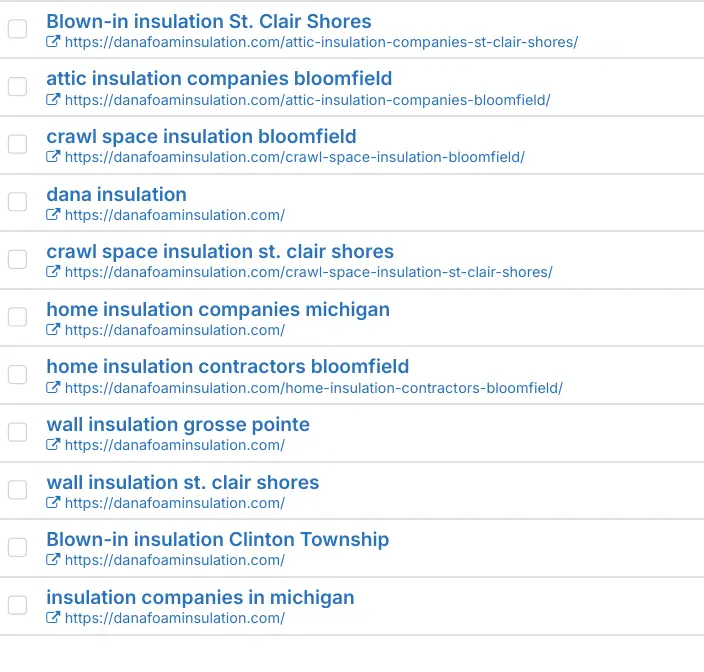Open the crawl-space-insulation-st-clair-shores URL
704x672 pixels.
coord(308,273)
